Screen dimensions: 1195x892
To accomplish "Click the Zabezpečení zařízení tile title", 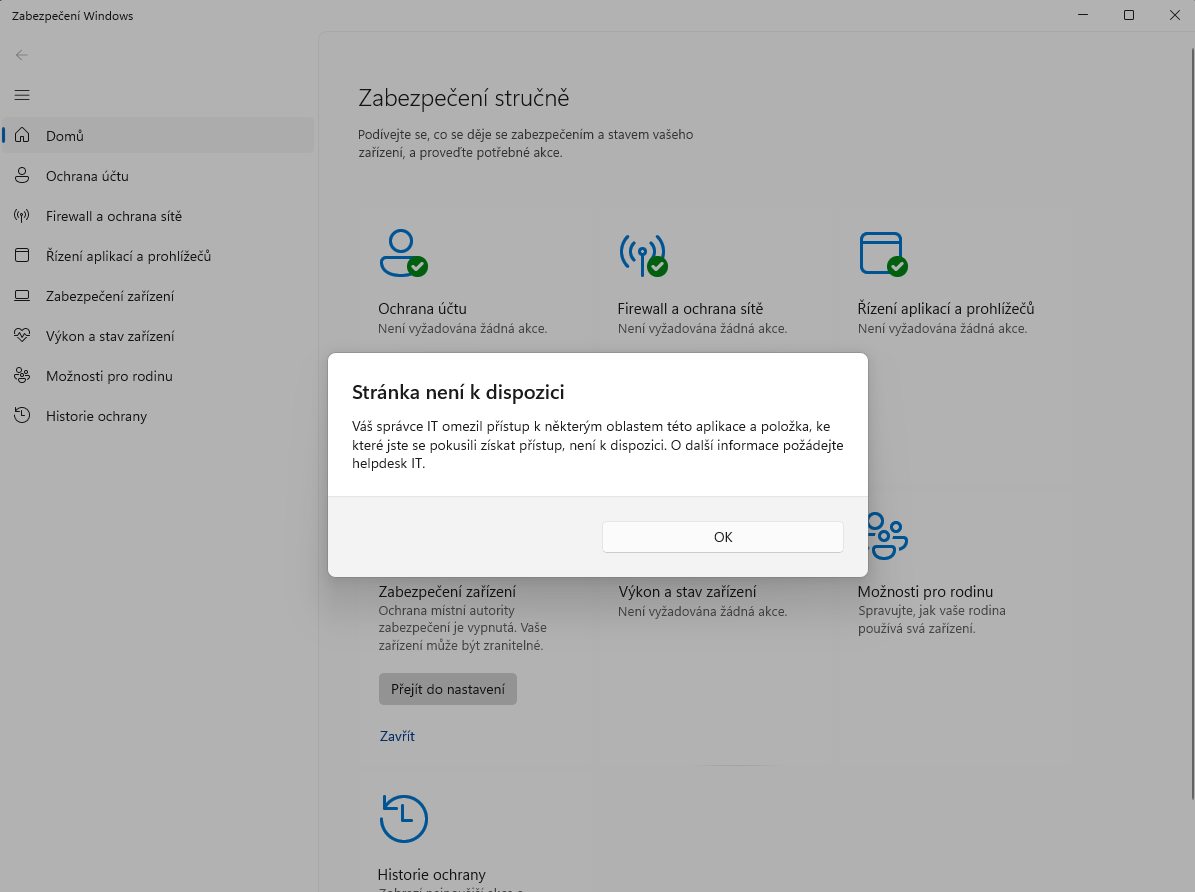I will [447, 592].
